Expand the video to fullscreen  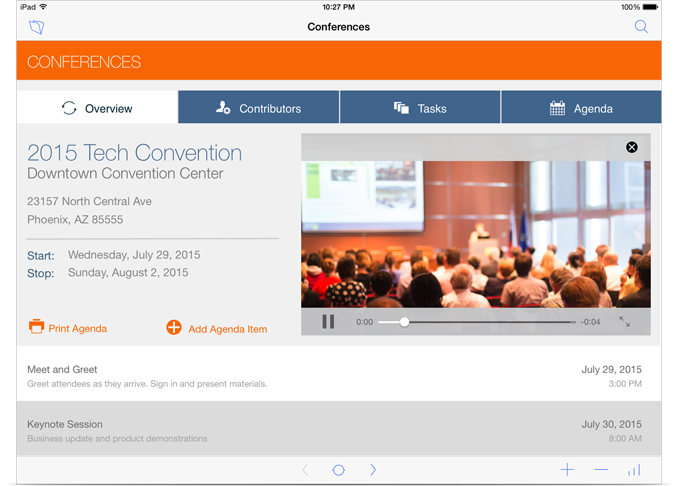click(x=624, y=322)
